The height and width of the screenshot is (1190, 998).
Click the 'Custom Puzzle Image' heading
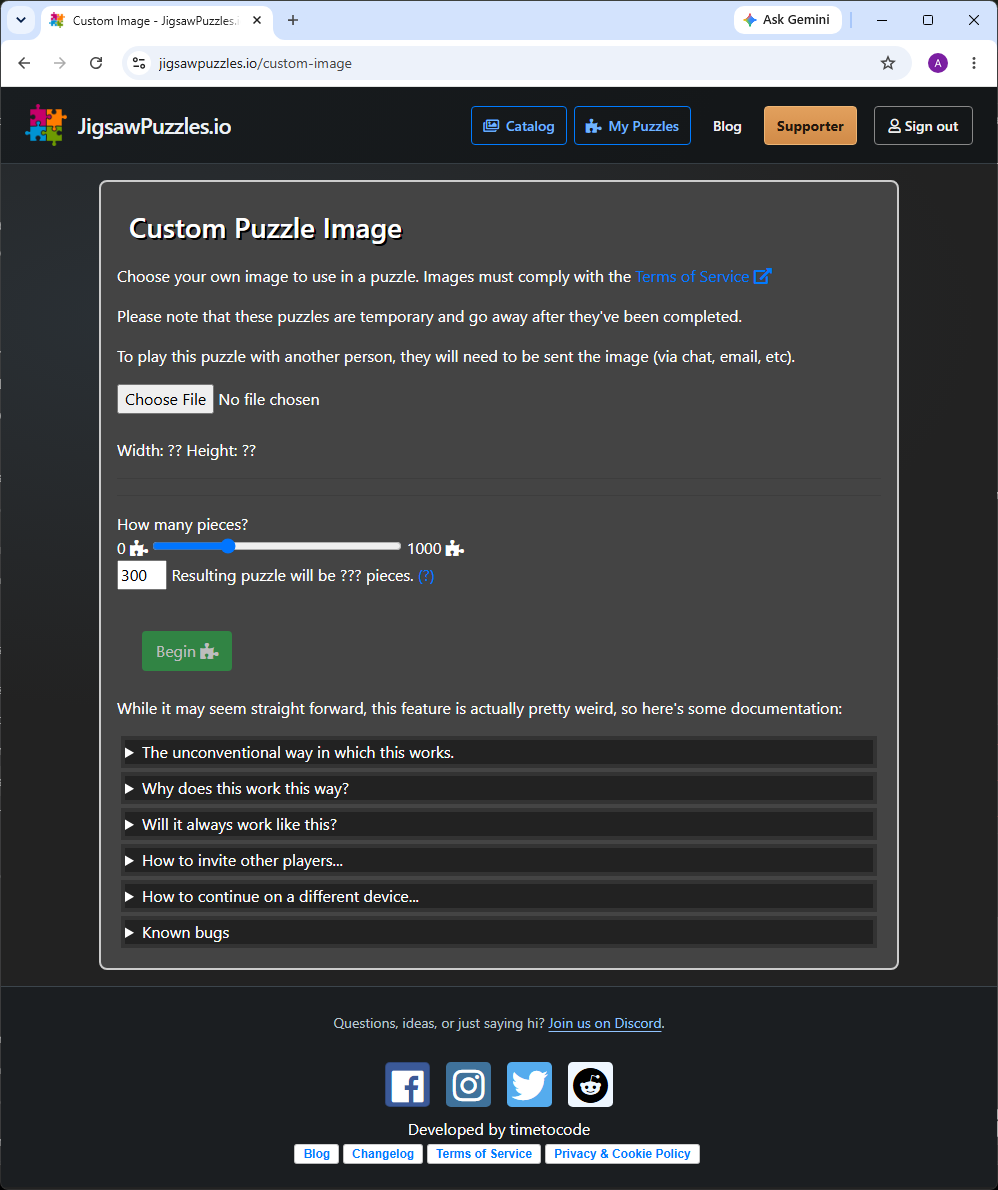coord(266,228)
